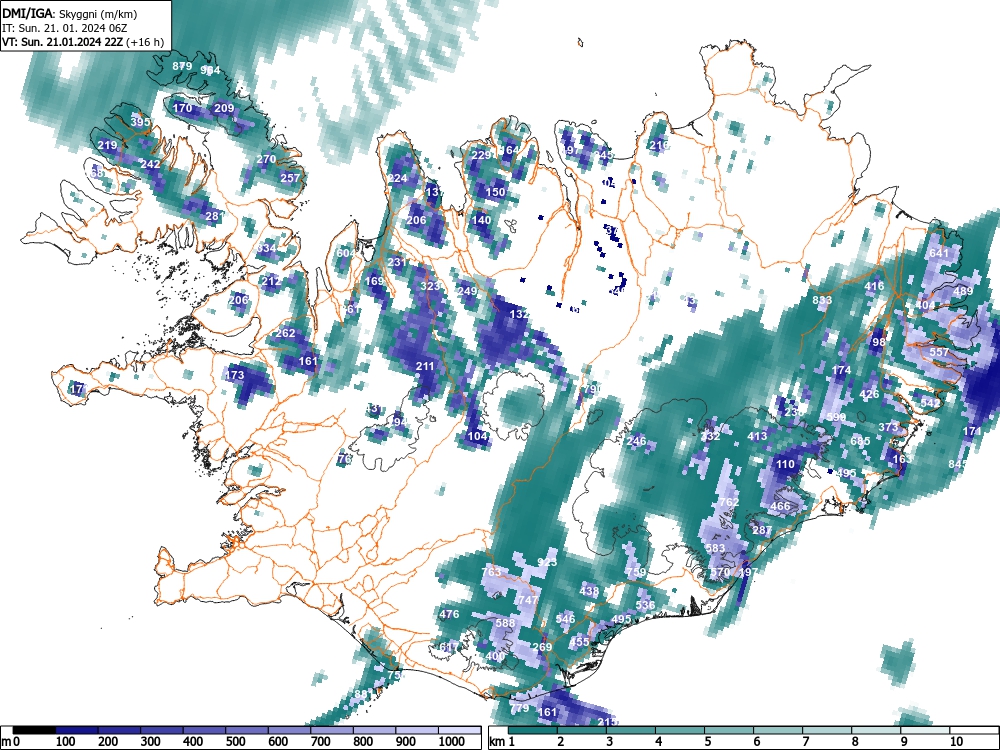Viewport: 1000px width, 750px height.
Task: Click the '173' value in the west
Action: tap(235, 374)
